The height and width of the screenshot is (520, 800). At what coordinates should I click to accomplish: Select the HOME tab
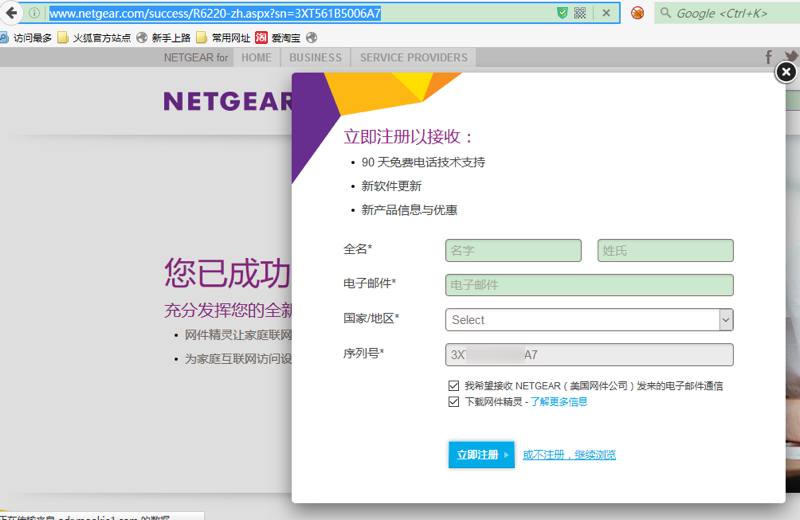pos(257,58)
